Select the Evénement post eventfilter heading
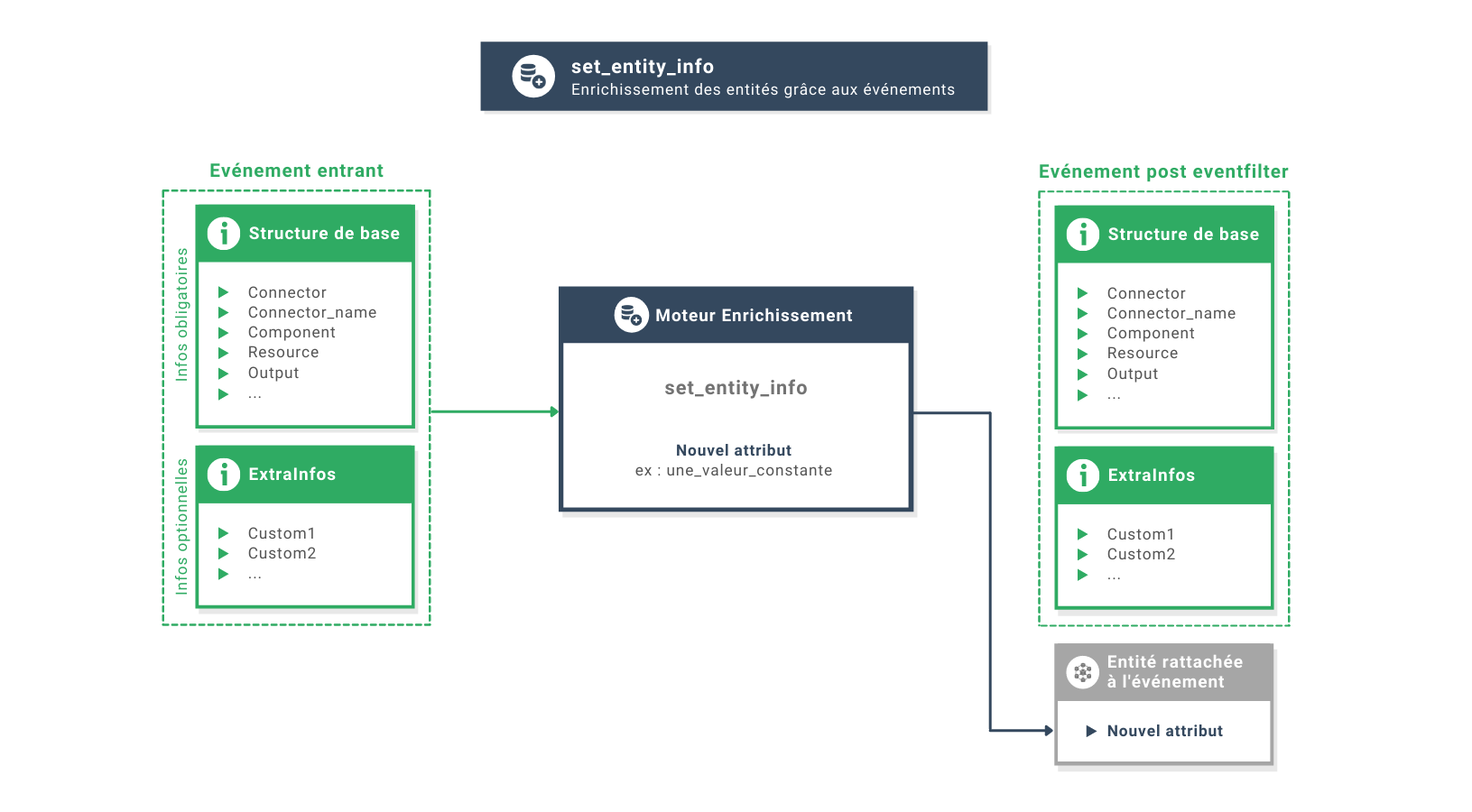 [x=1163, y=171]
